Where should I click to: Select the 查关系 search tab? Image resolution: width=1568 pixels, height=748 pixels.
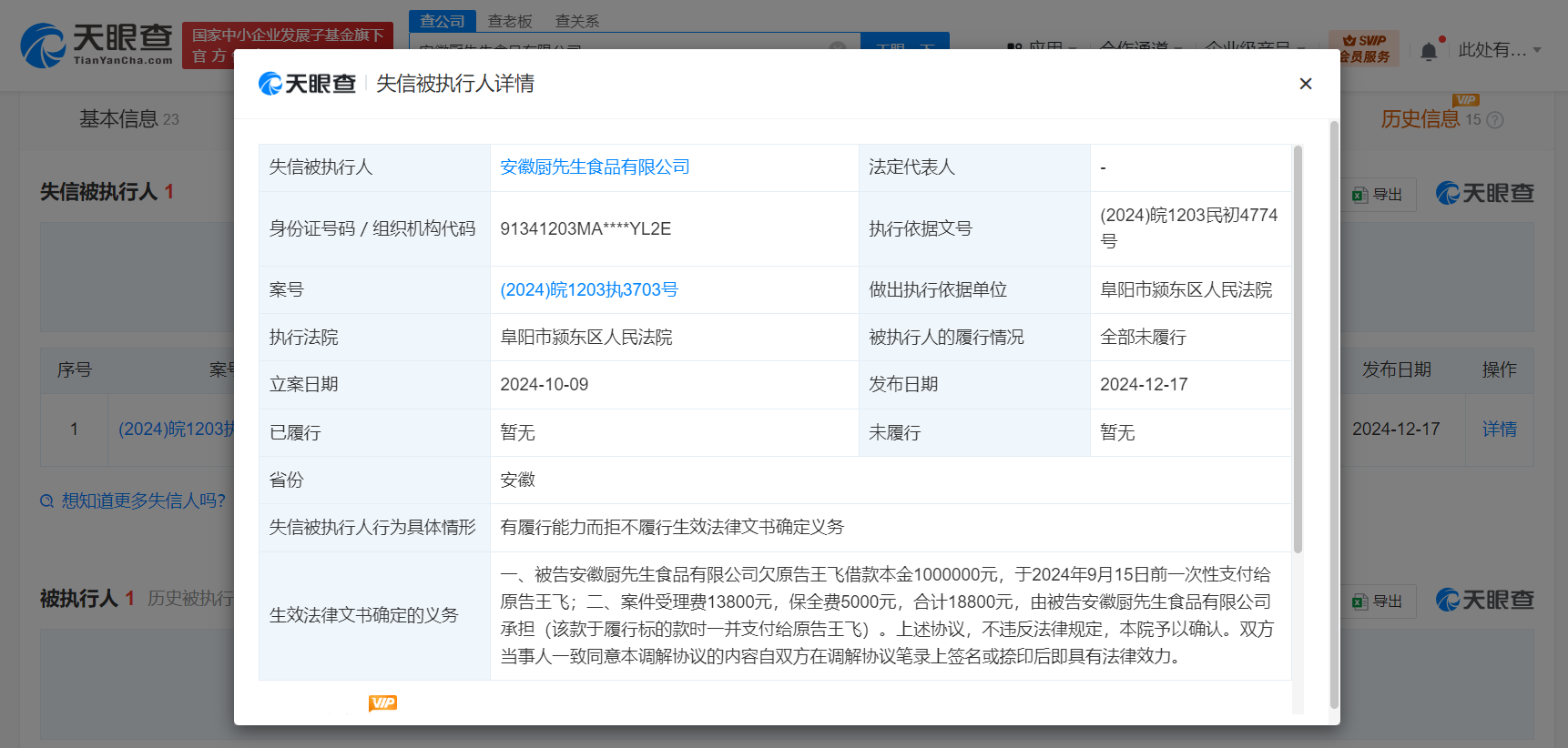click(x=576, y=21)
